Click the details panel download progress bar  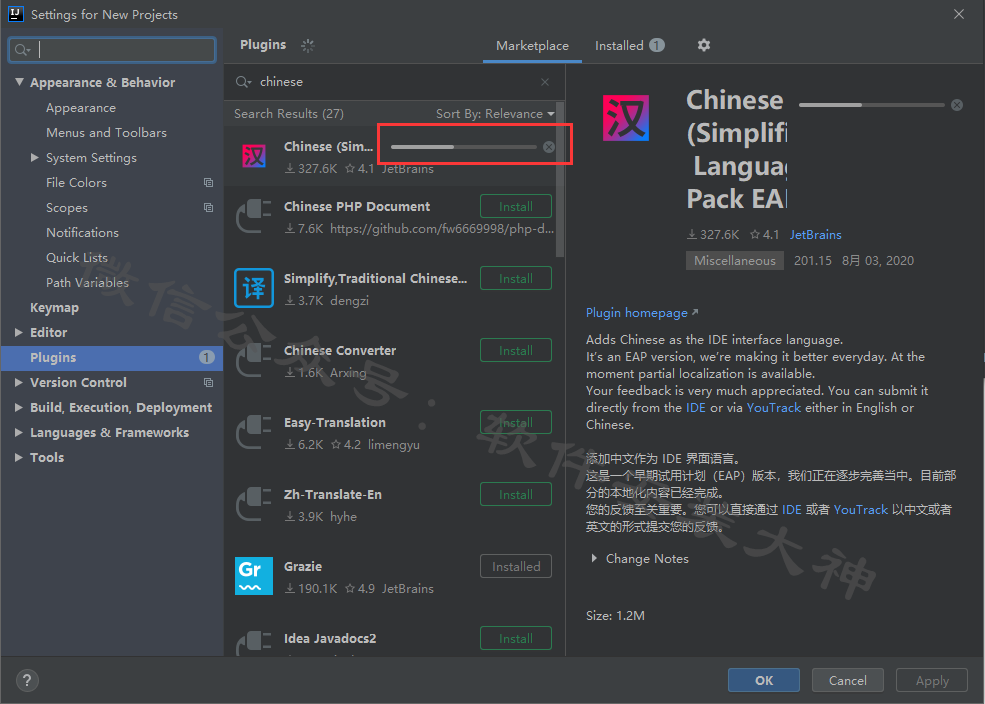871,105
